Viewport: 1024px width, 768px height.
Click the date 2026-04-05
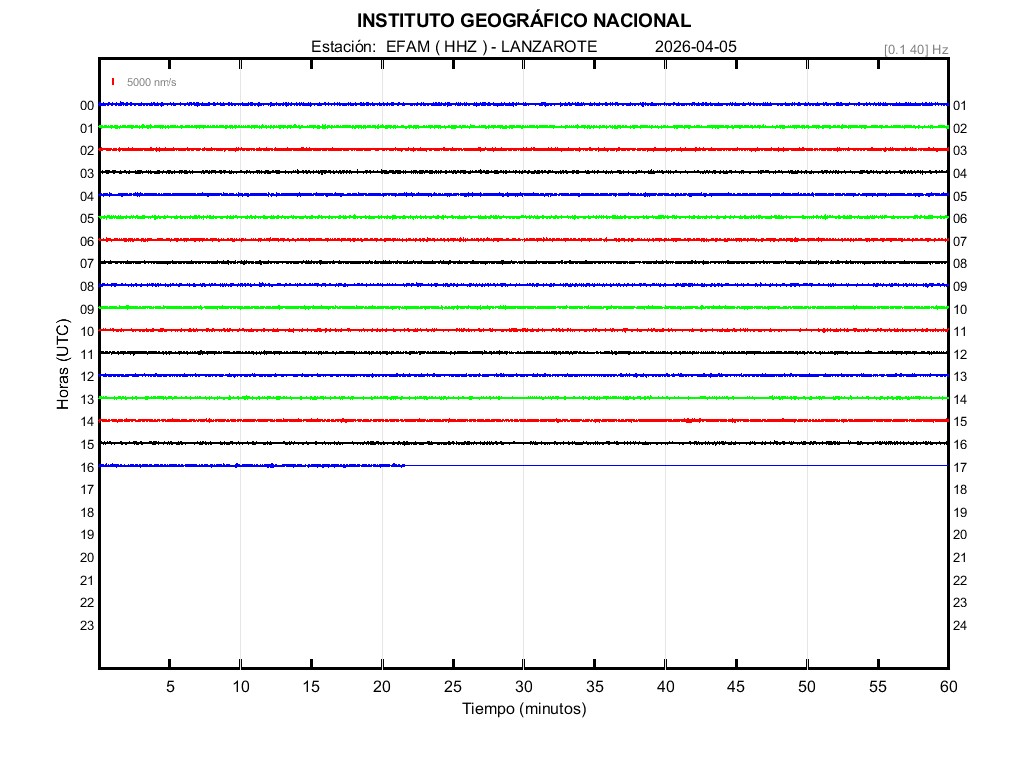[x=696, y=47]
